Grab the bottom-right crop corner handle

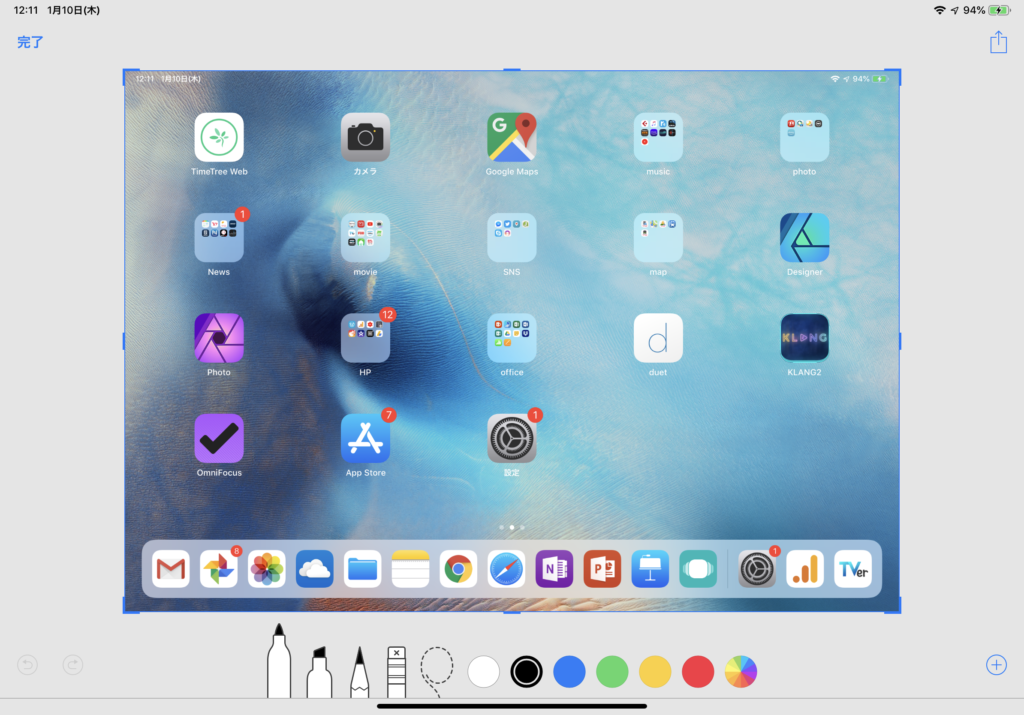pos(893,605)
